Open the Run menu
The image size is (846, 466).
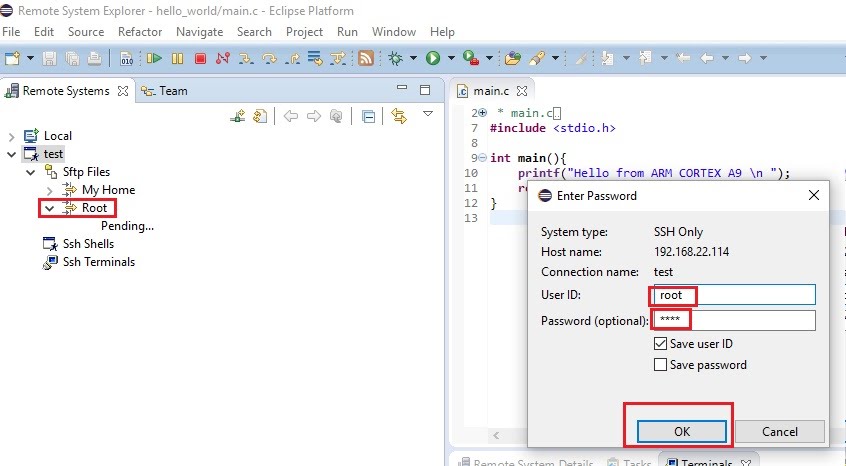coord(347,32)
